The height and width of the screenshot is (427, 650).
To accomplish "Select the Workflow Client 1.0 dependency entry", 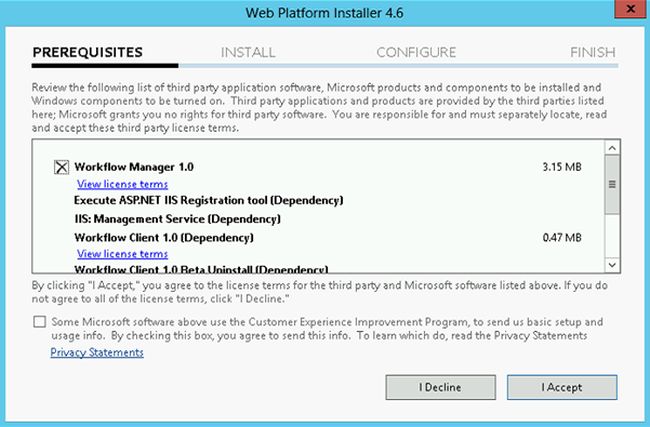I will [x=163, y=238].
